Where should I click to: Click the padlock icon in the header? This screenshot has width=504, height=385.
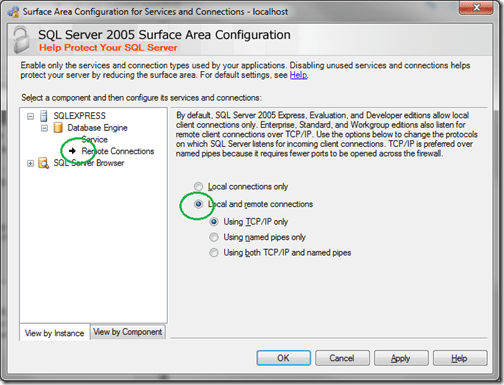coord(22,40)
